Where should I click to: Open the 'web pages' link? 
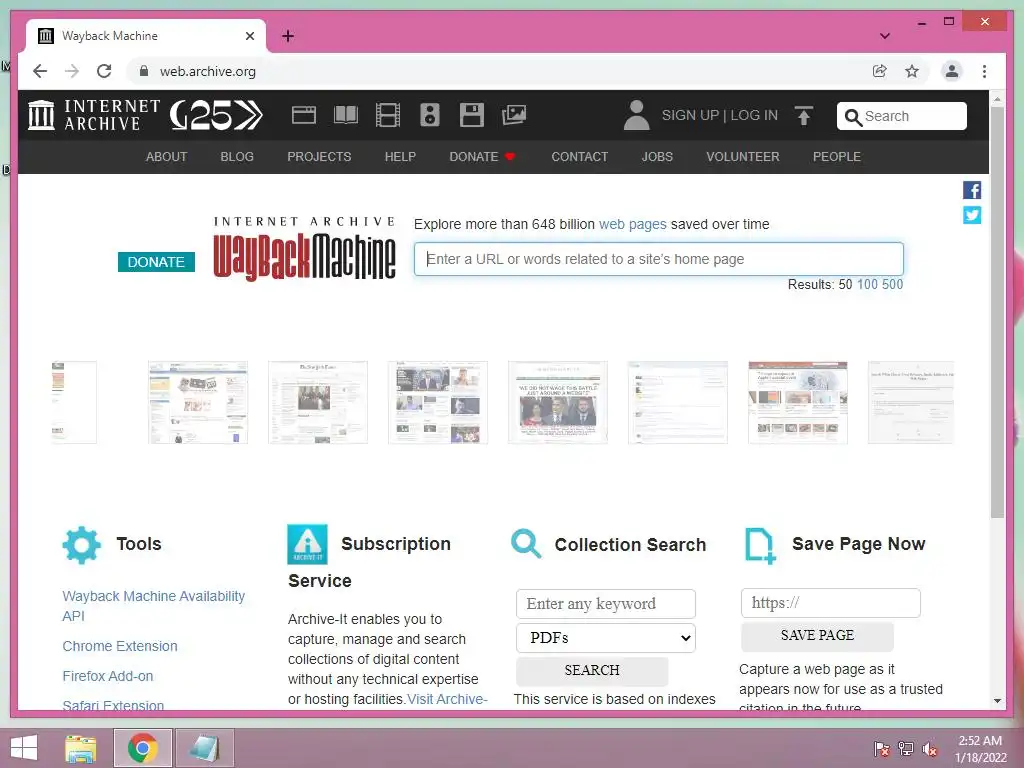632,224
